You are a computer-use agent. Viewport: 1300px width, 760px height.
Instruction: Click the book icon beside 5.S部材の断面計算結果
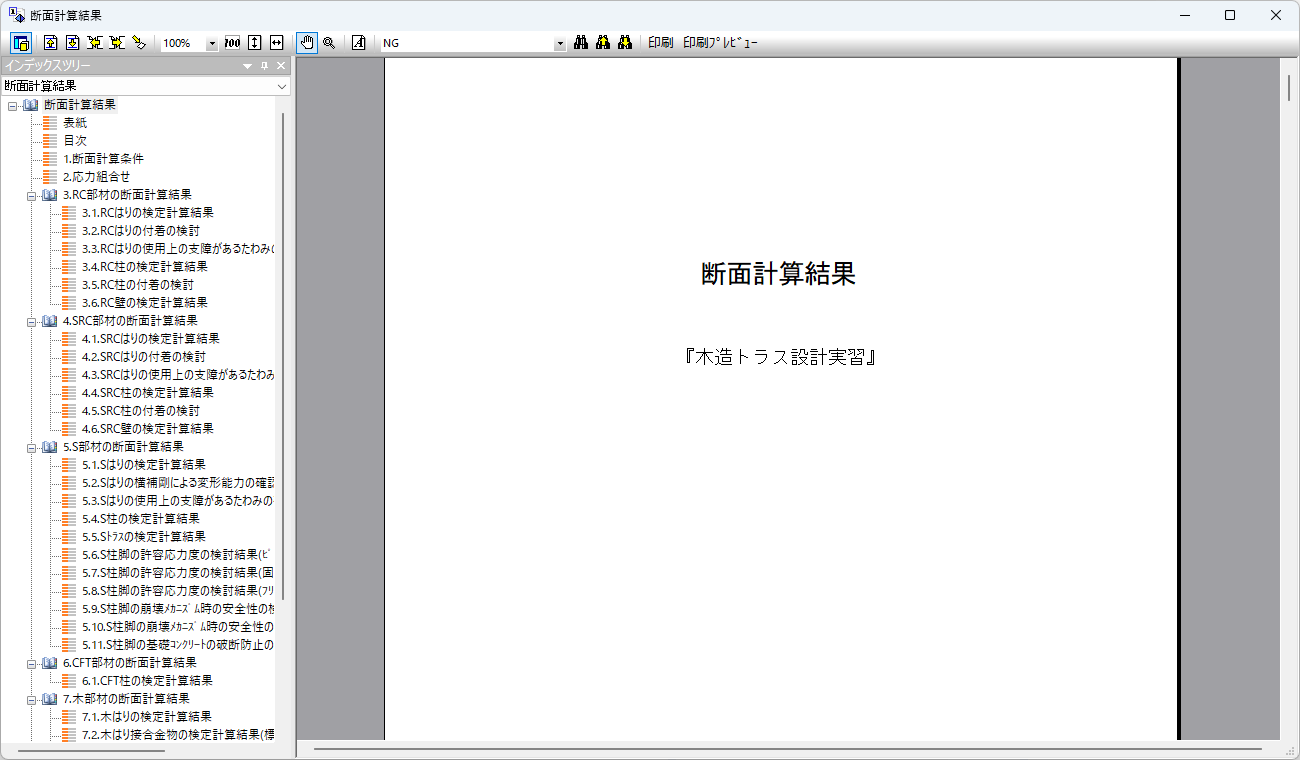pos(50,447)
